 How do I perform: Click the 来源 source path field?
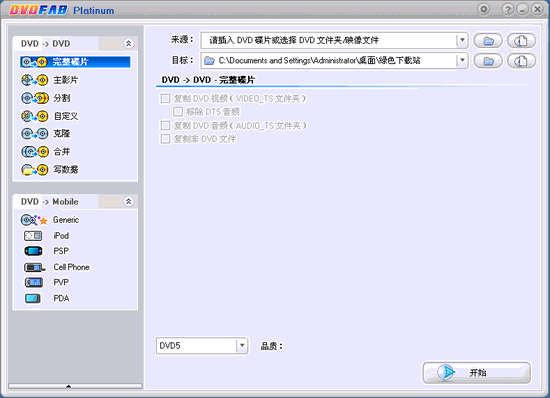[x=334, y=40]
